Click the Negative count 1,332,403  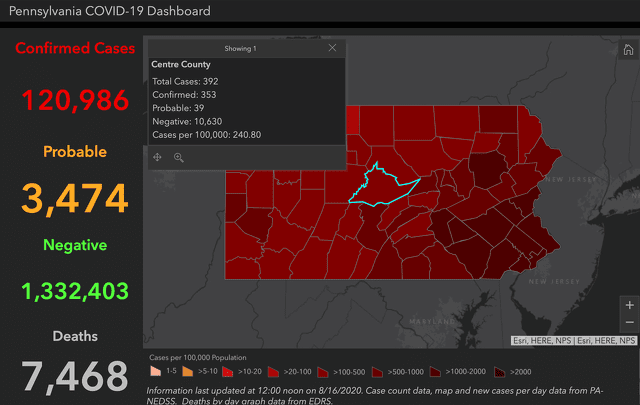[x=75, y=291]
